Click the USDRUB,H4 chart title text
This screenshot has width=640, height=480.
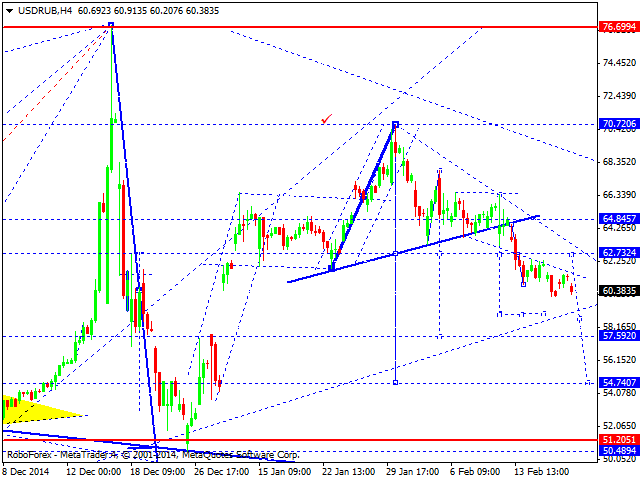coord(45,11)
